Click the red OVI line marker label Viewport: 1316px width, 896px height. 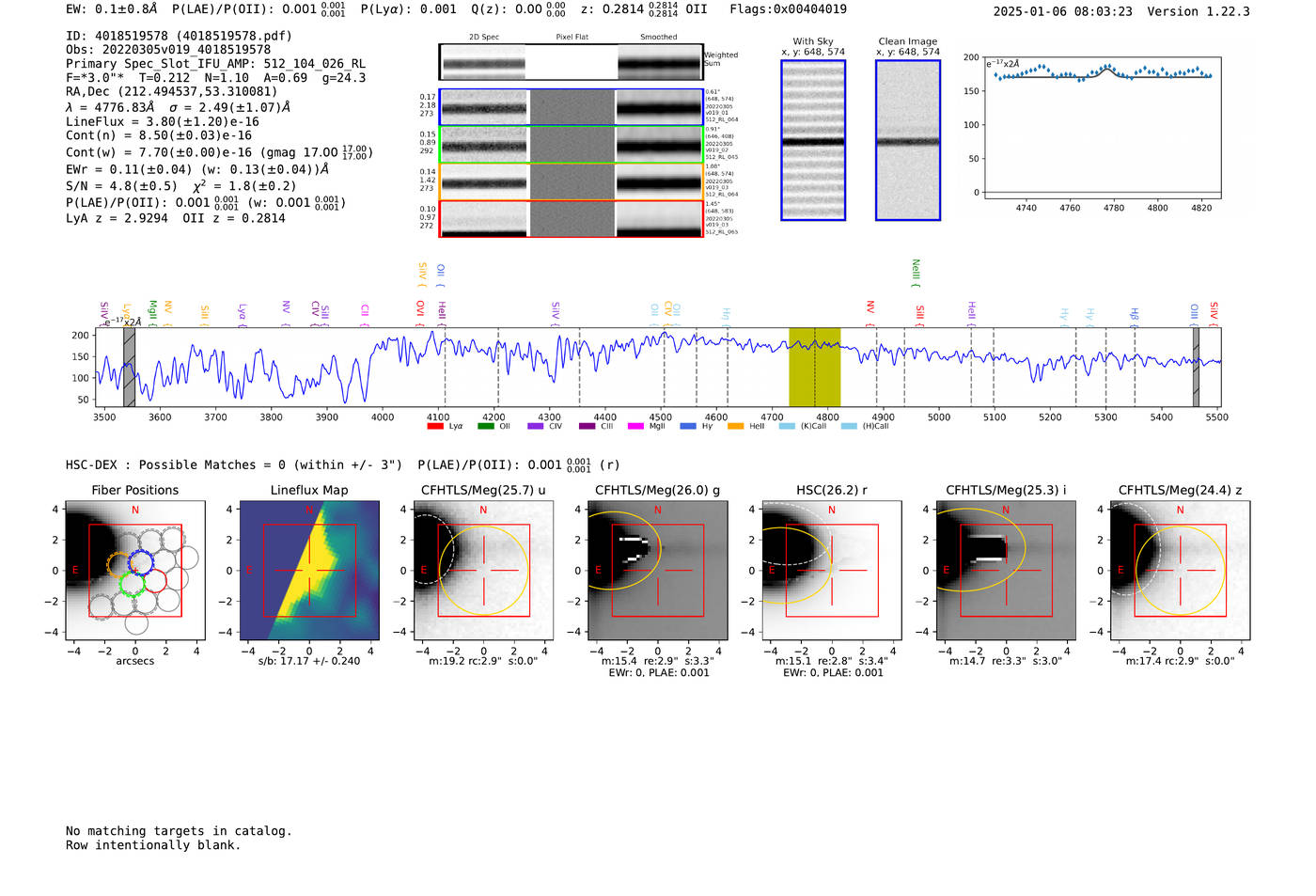pos(420,309)
